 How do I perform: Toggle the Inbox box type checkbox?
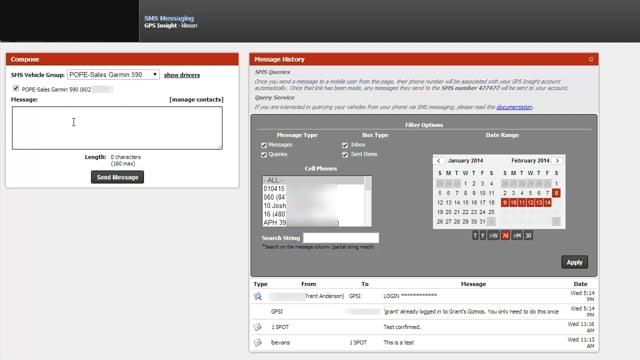[x=345, y=145]
